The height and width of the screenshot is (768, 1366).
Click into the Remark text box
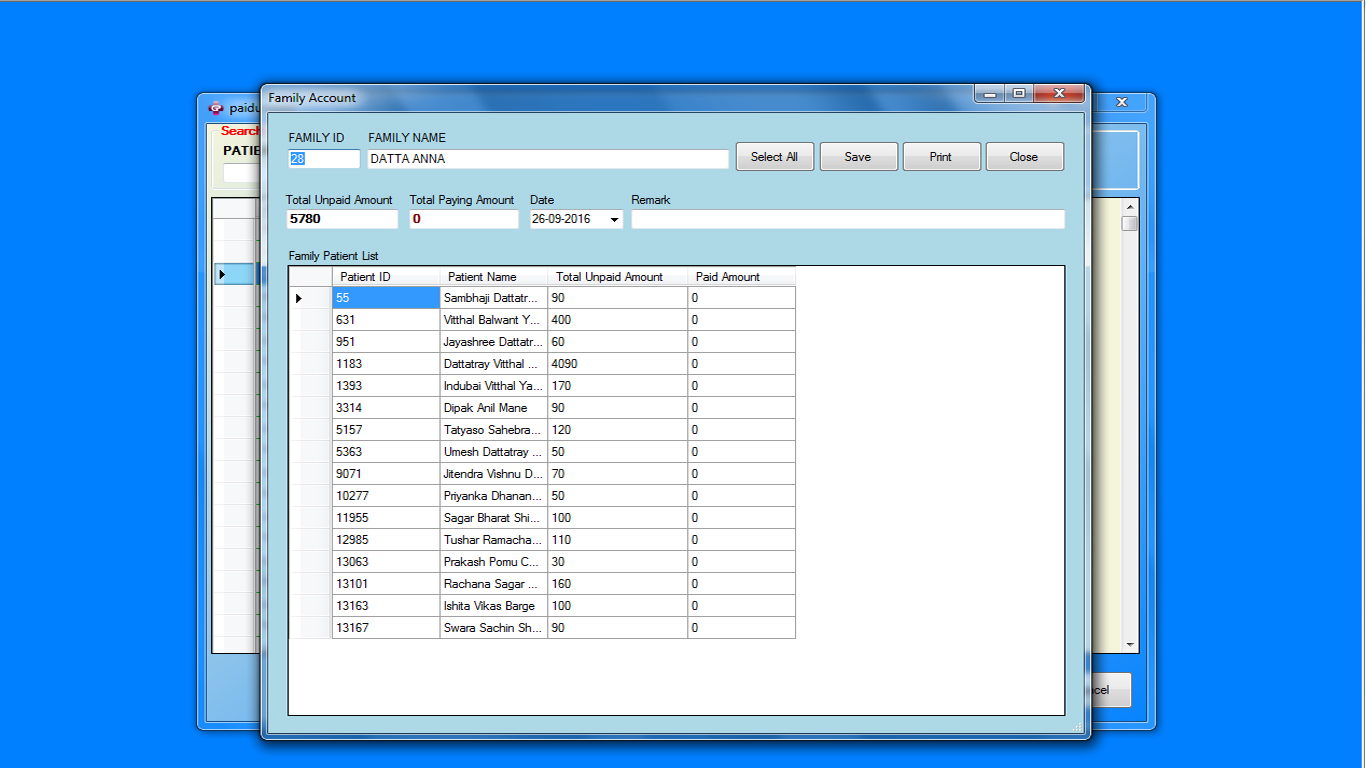(848, 219)
